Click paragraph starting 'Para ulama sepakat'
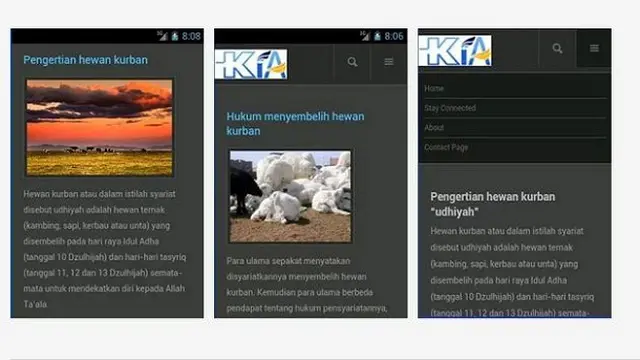Image resolution: width=640 pixels, height=360 pixels. click(x=307, y=284)
